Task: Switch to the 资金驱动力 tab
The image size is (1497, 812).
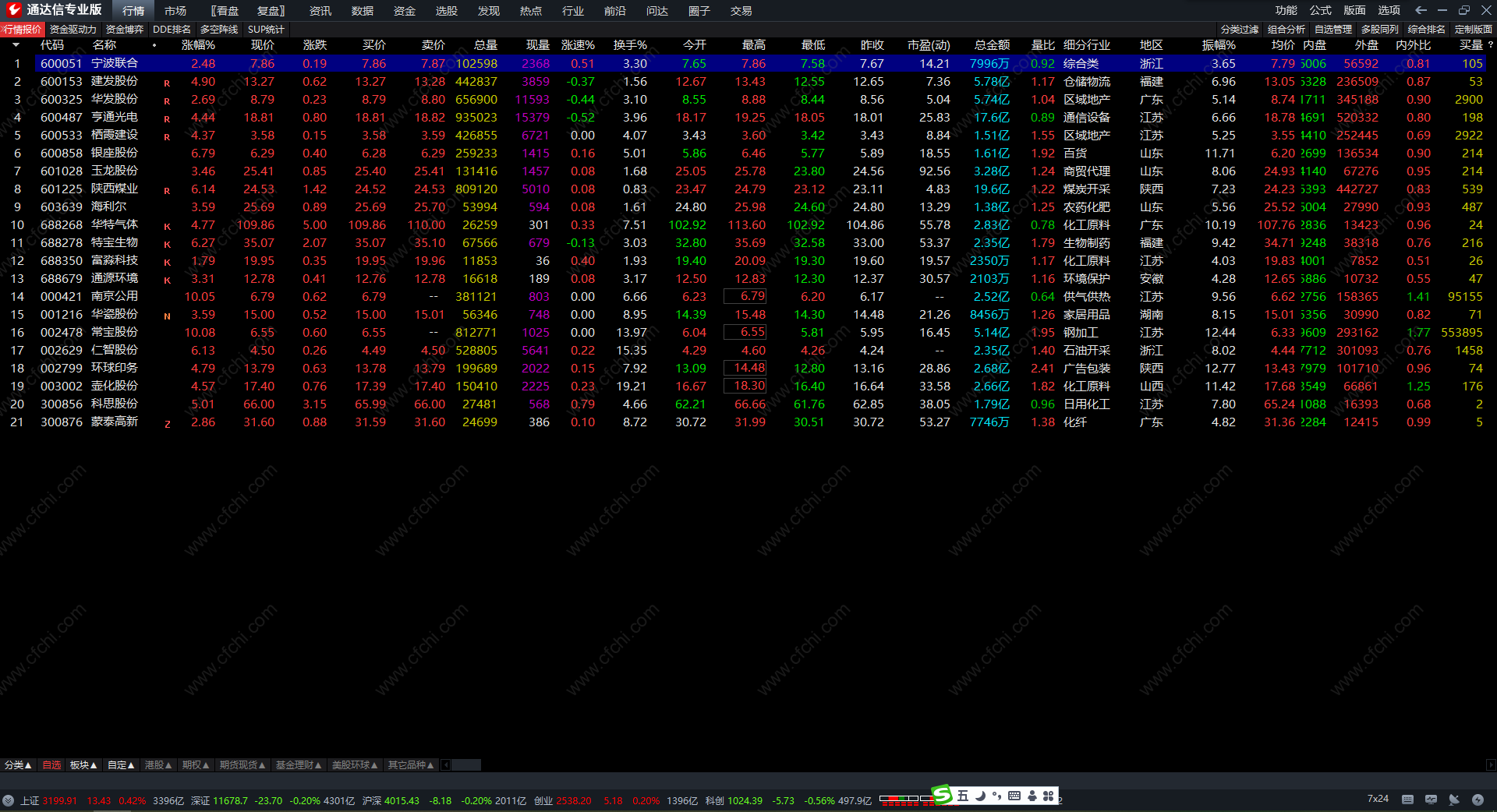Action: (73, 30)
